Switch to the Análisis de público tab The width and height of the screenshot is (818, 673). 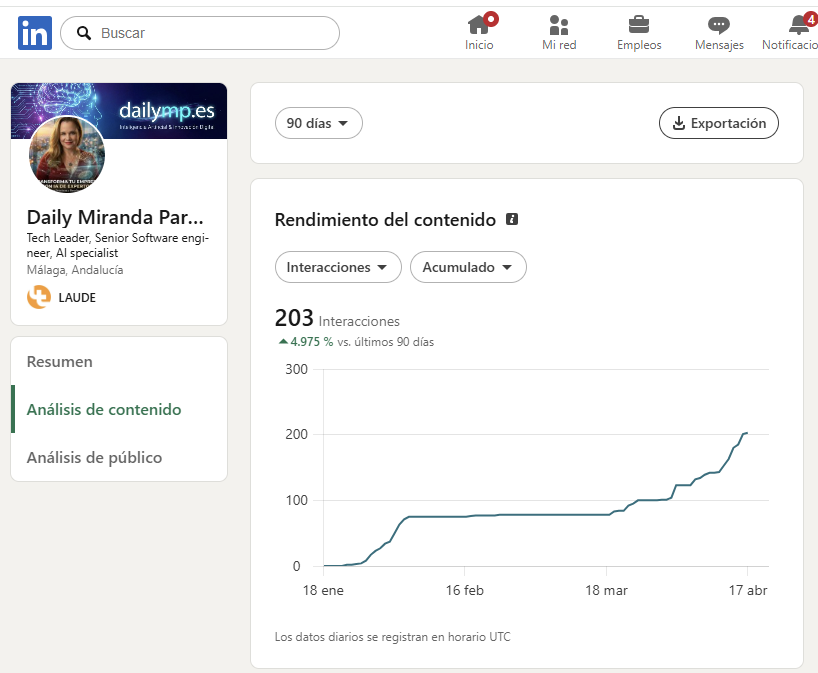pyautogui.click(x=95, y=457)
